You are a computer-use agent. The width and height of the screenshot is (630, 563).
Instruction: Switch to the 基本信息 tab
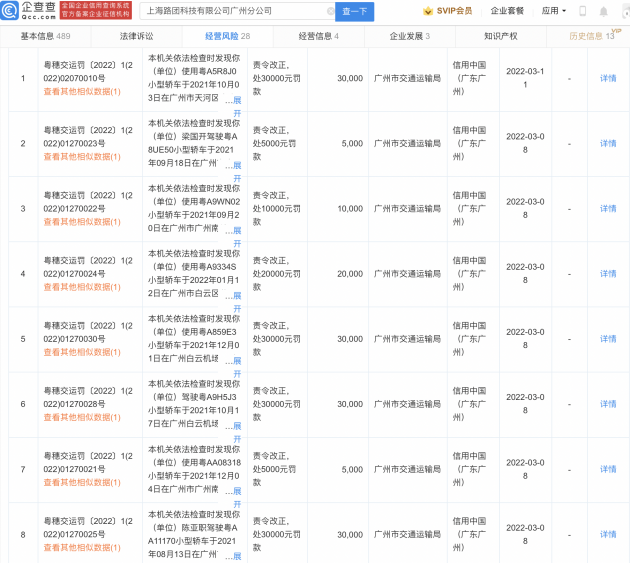click(45, 36)
